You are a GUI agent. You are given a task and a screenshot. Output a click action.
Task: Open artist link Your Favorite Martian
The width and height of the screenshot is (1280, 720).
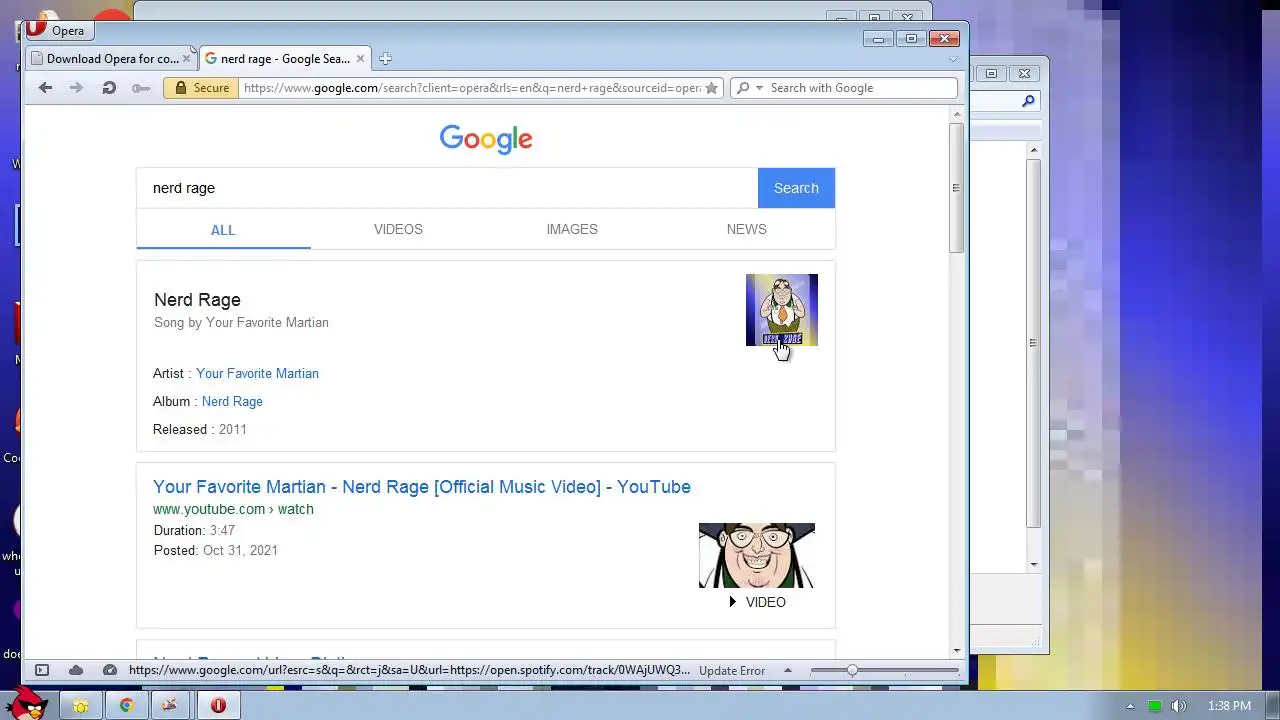(257, 373)
